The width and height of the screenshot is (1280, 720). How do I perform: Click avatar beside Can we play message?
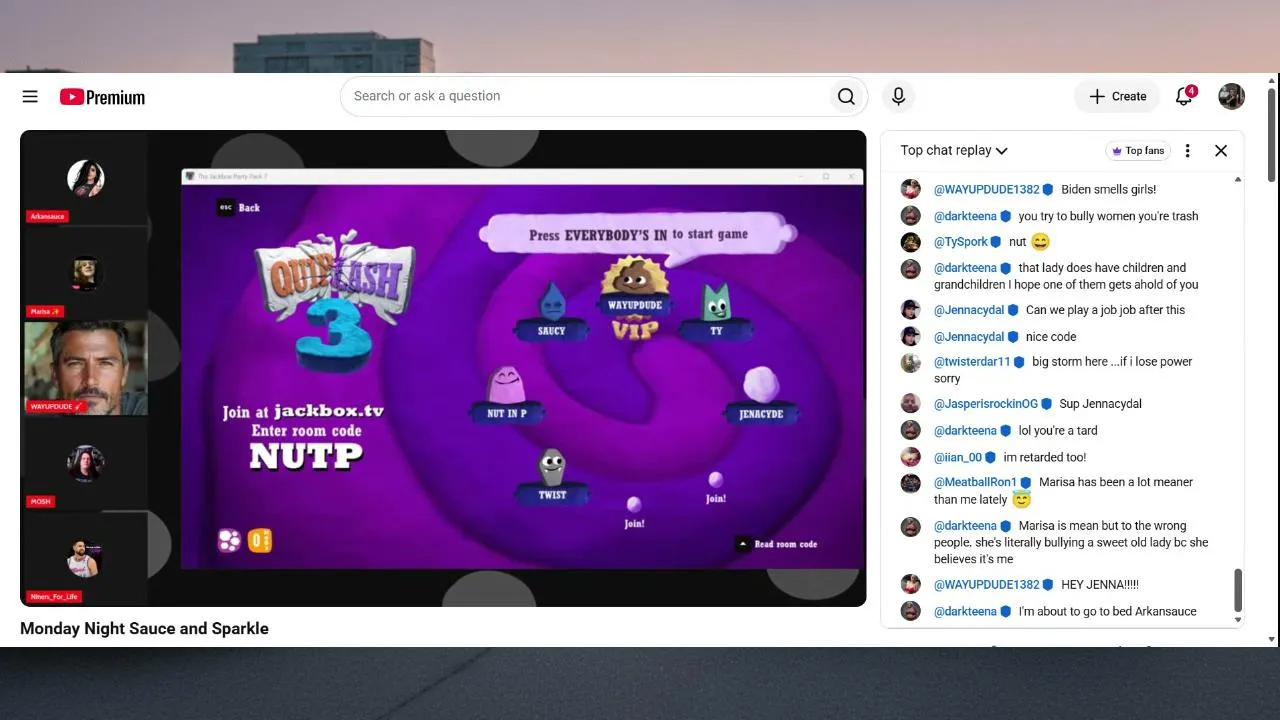tap(910, 310)
